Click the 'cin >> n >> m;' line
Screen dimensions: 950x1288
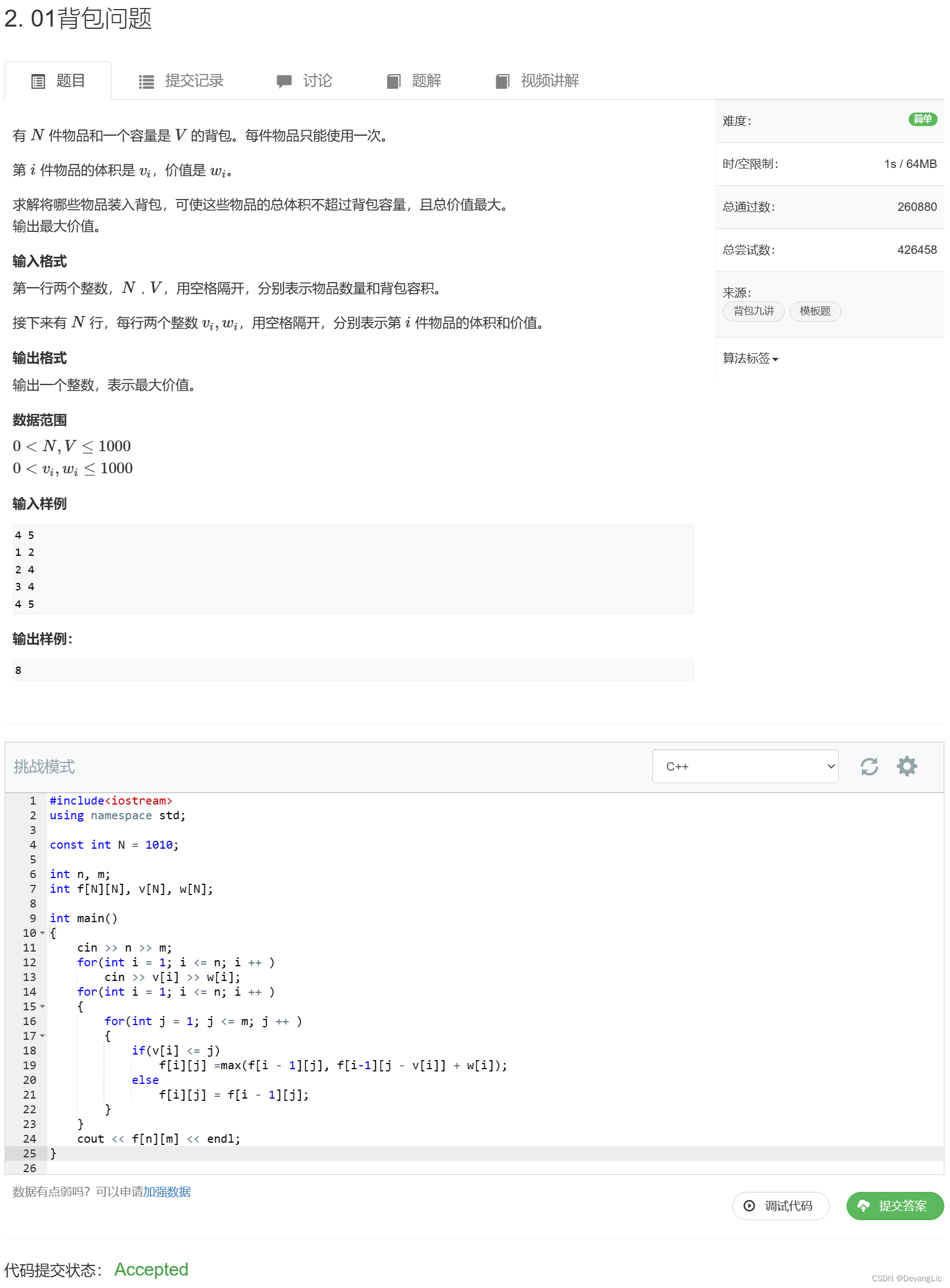(124, 948)
